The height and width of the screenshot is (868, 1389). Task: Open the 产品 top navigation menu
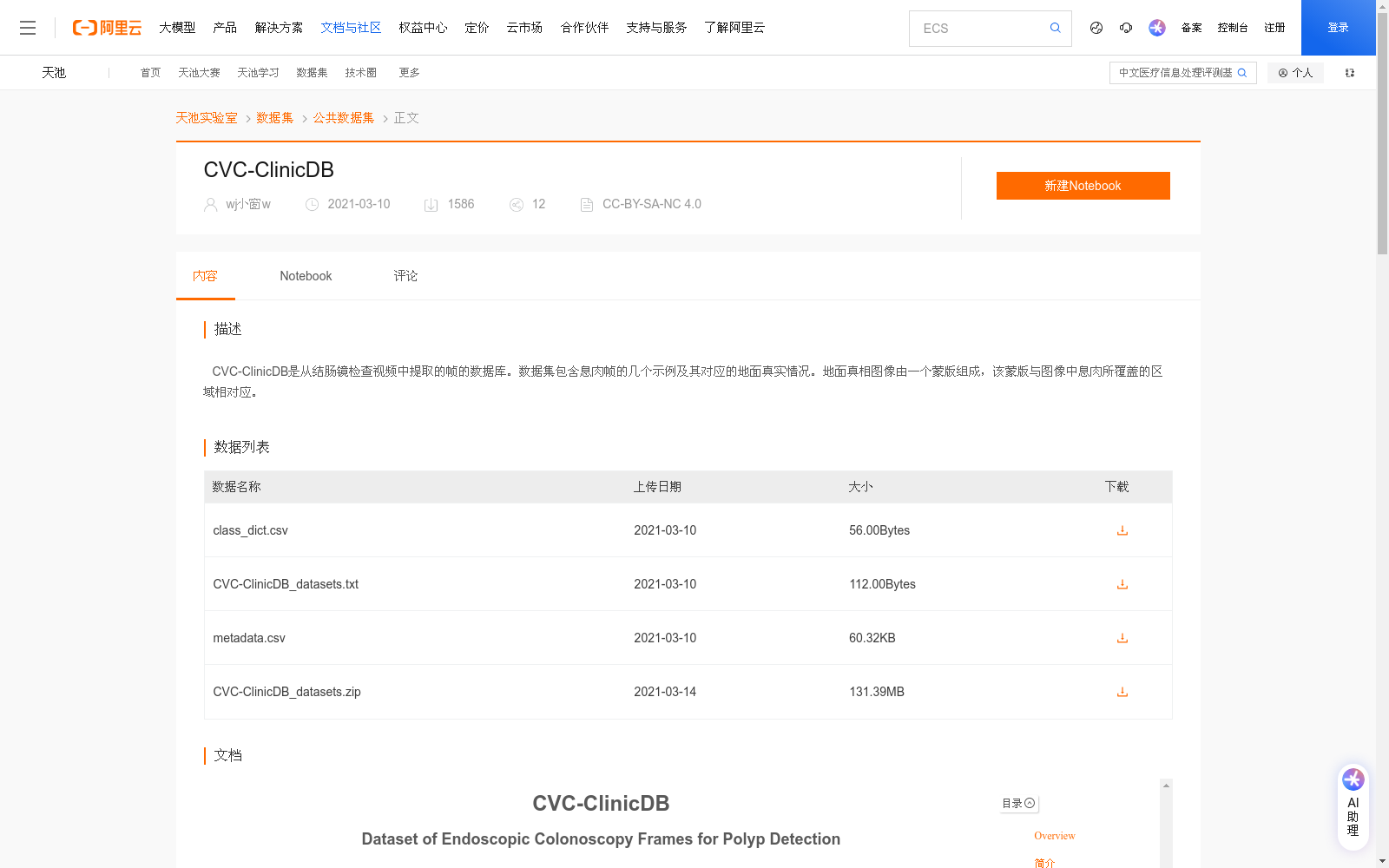(x=225, y=28)
